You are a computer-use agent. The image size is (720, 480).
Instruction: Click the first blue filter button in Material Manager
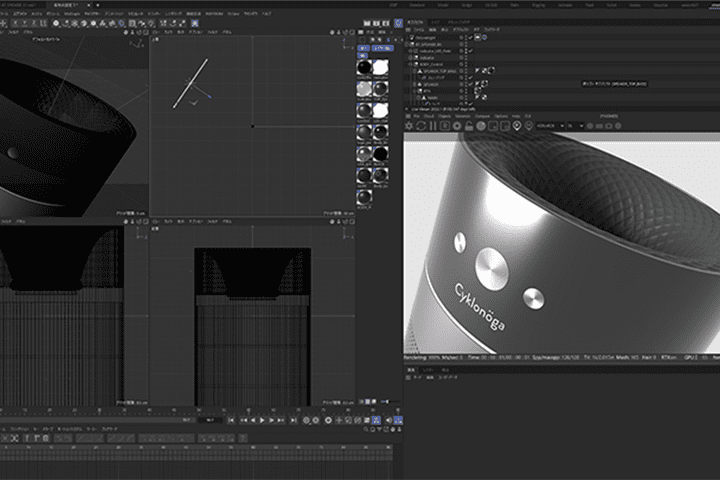pyautogui.click(x=363, y=48)
